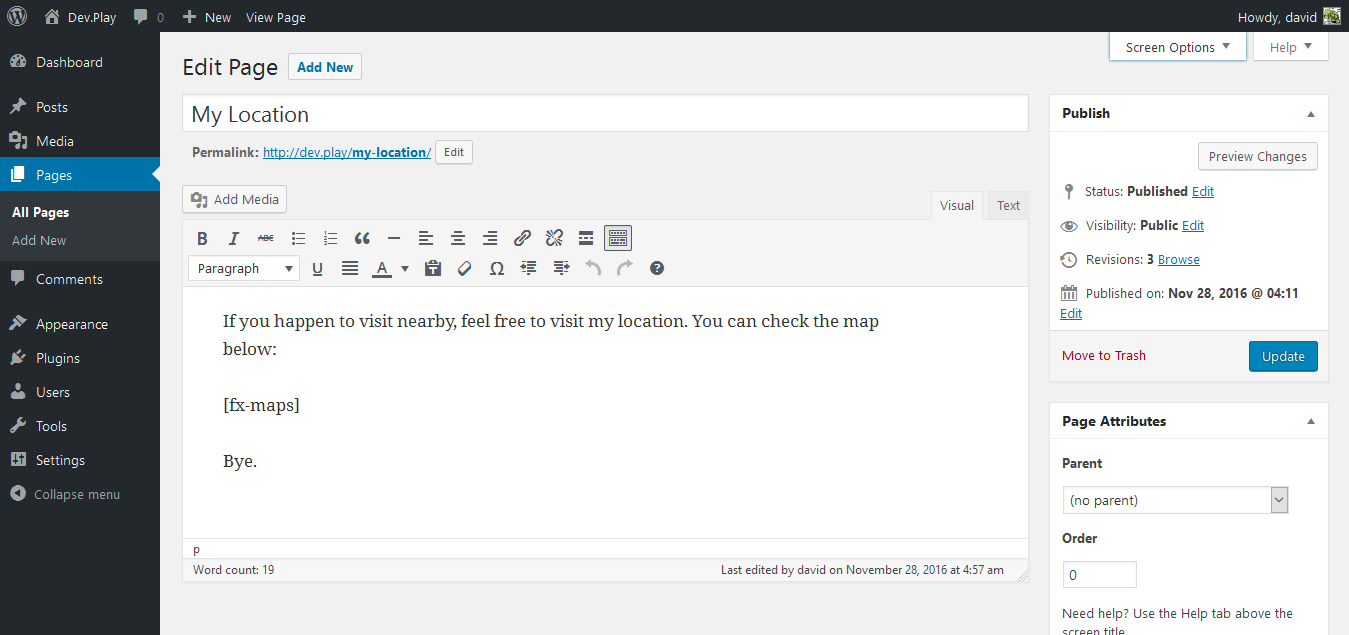Edit the Published status
The width and height of the screenshot is (1349, 635).
pos(1203,191)
